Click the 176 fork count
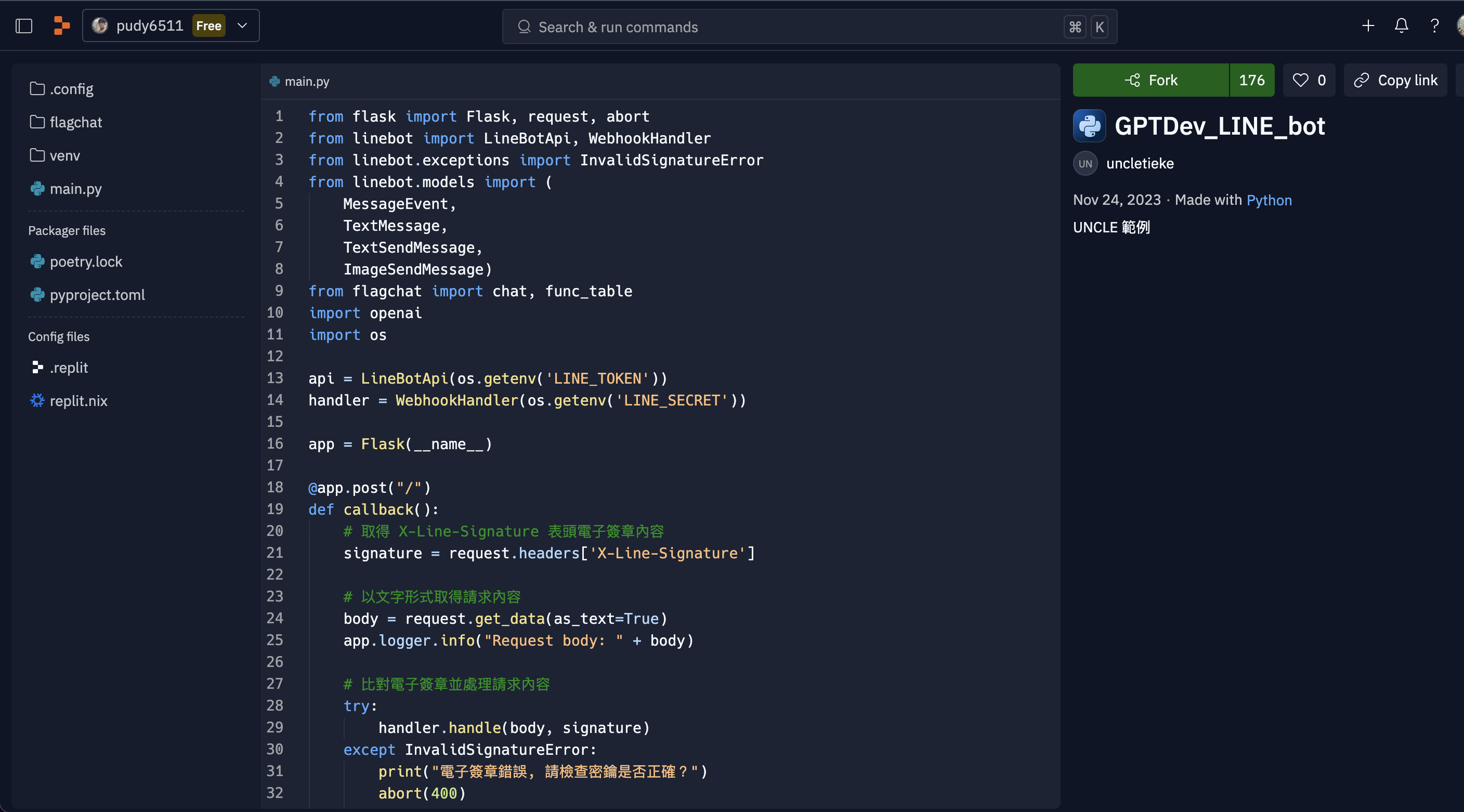Image resolution: width=1464 pixels, height=812 pixels. (1251, 80)
